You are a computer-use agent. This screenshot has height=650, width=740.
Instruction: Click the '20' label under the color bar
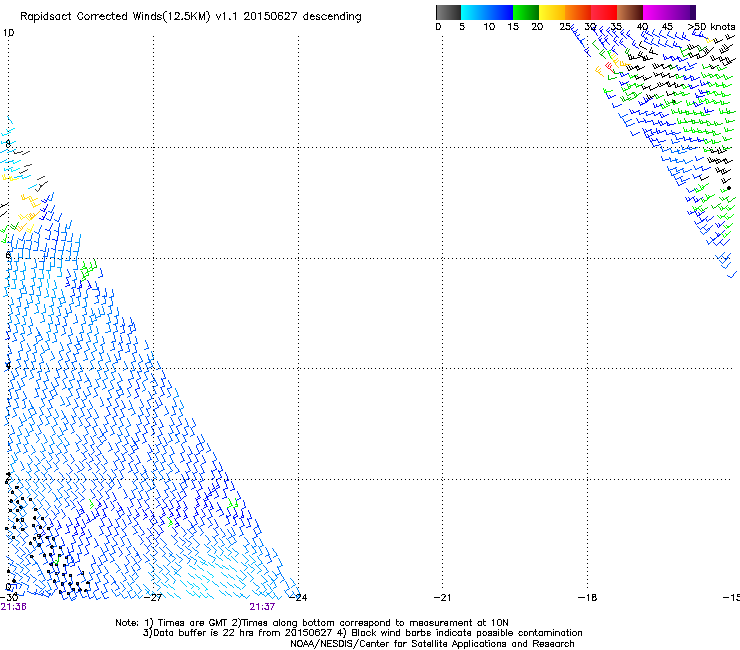(537, 26)
